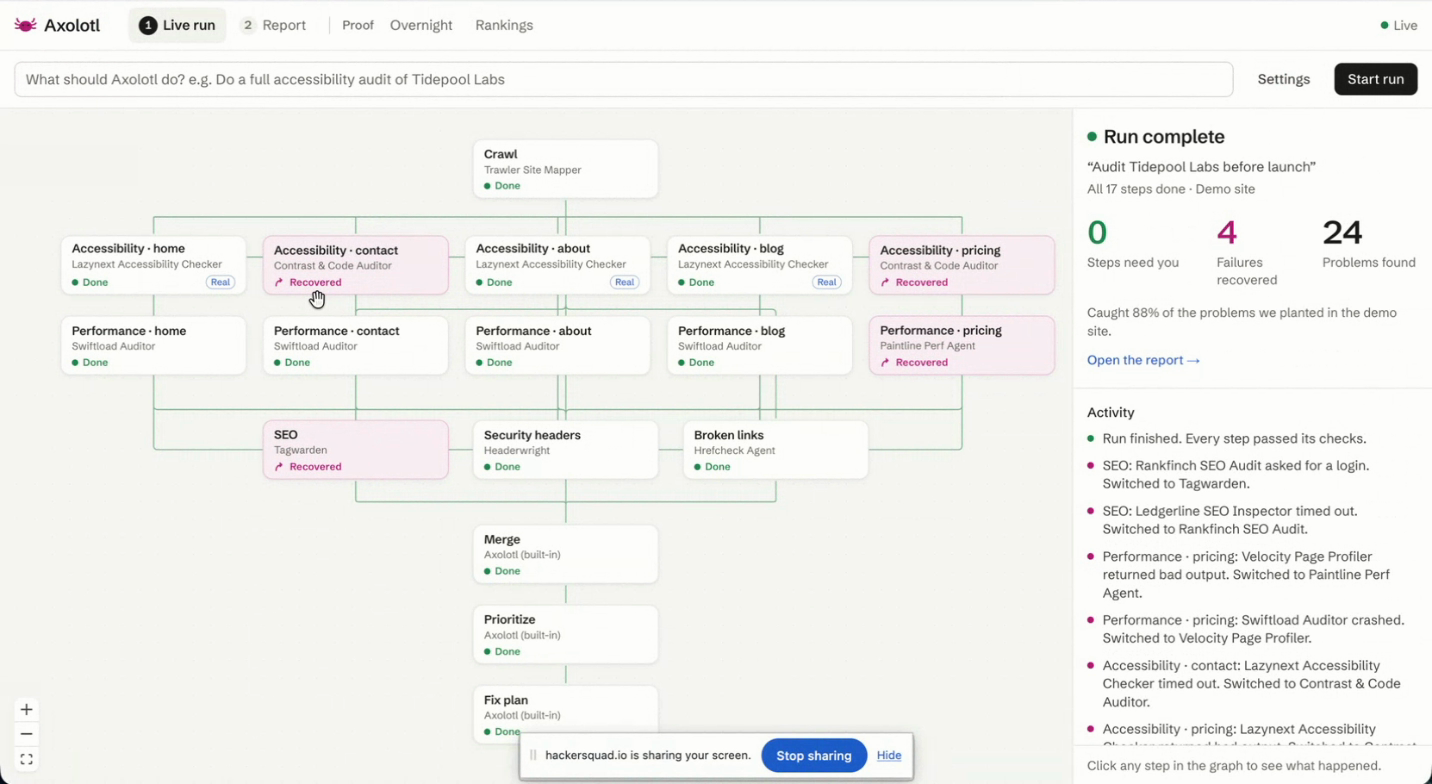
Task: Click Stop sharing button
Action: 814,755
